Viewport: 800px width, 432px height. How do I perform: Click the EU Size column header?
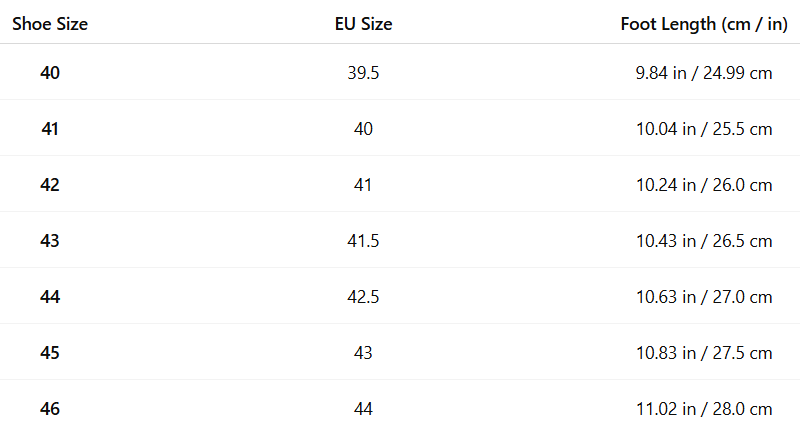pos(363,25)
